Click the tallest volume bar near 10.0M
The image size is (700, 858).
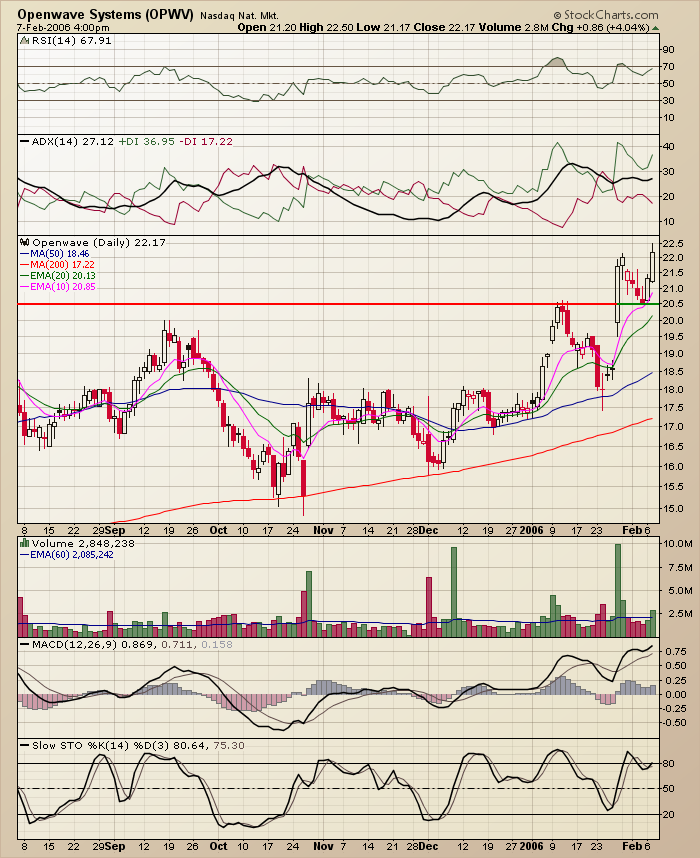click(618, 590)
